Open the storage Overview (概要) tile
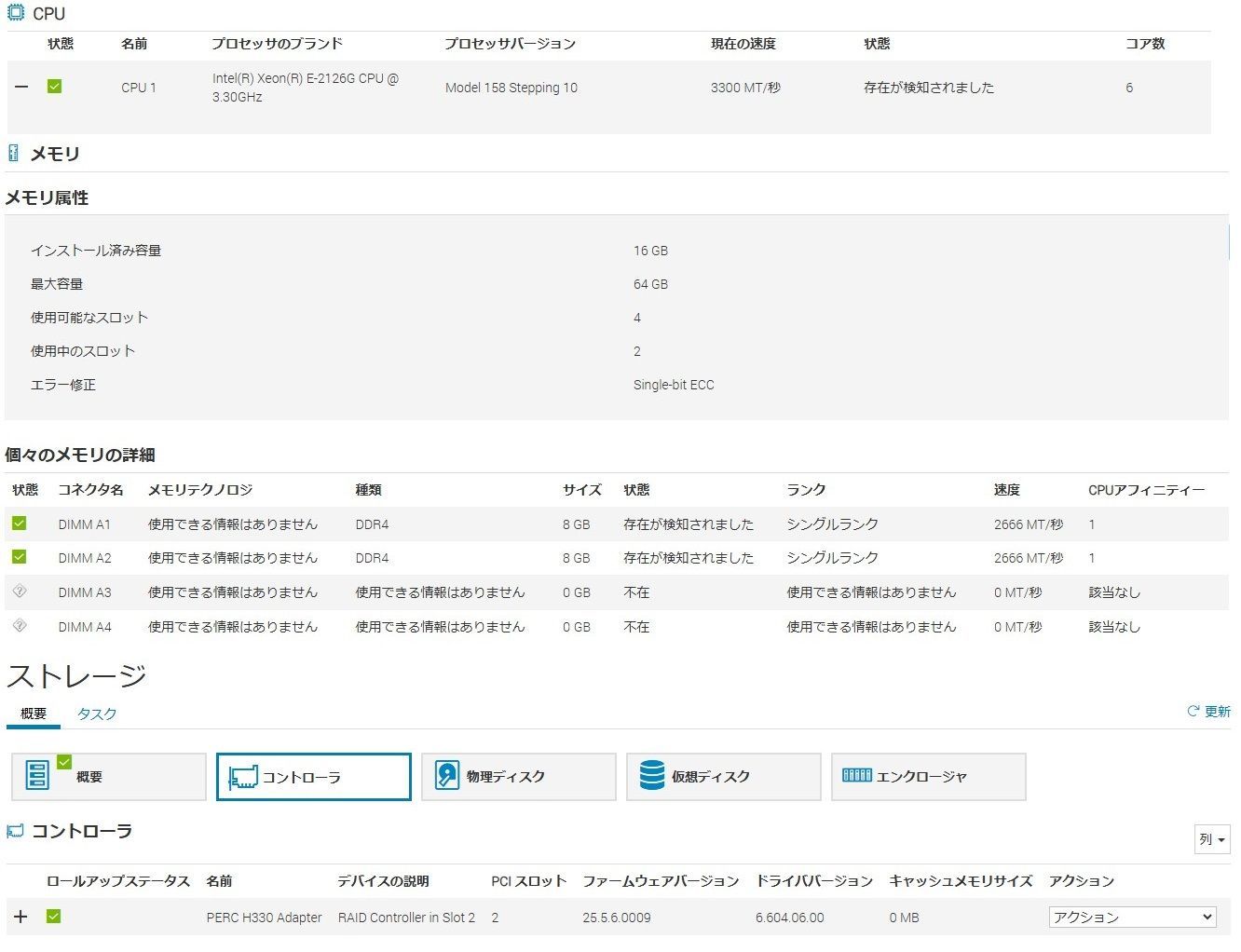This screenshot has height=952, width=1241. (x=108, y=777)
